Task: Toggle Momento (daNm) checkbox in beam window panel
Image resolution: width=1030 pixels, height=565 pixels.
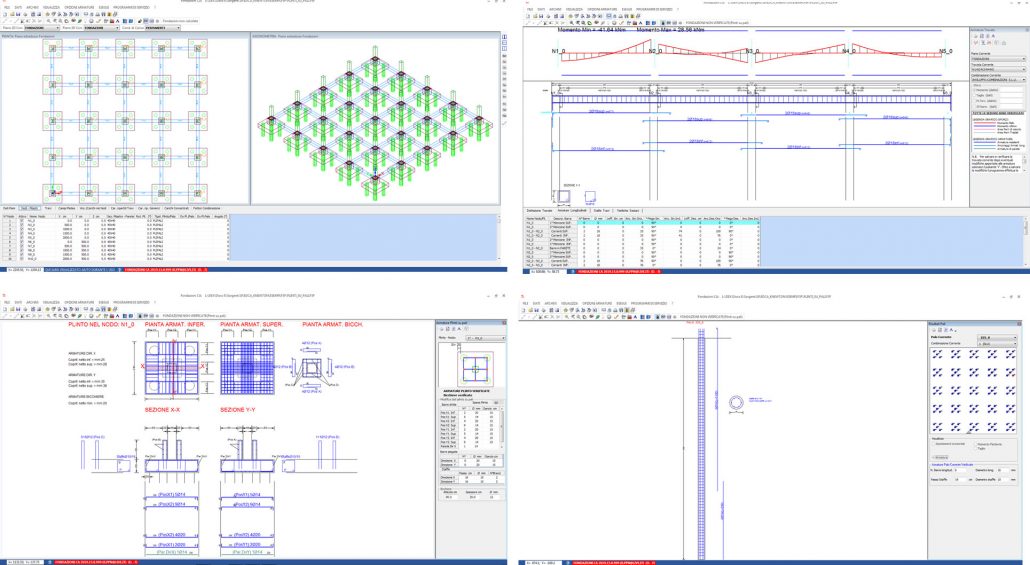Action: [x=975, y=90]
